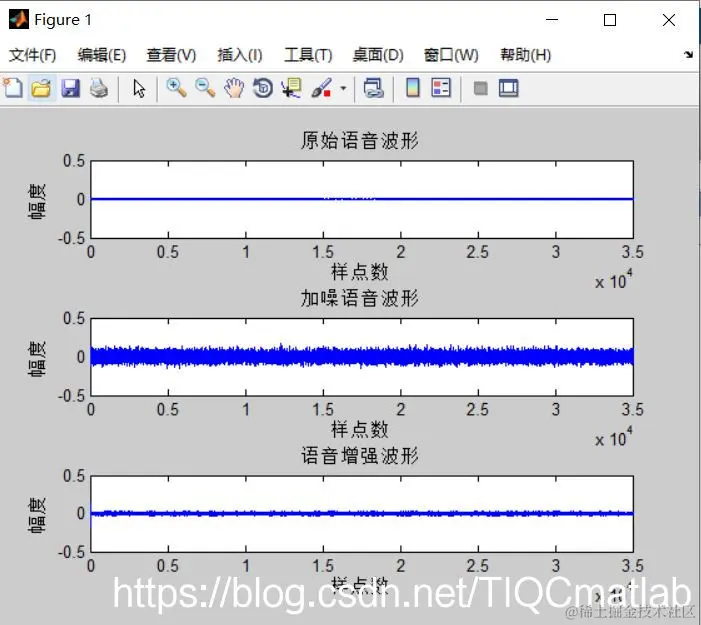Click the 加噪语音波形 plot title
The image size is (701, 625).
click(x=359, y=298)
